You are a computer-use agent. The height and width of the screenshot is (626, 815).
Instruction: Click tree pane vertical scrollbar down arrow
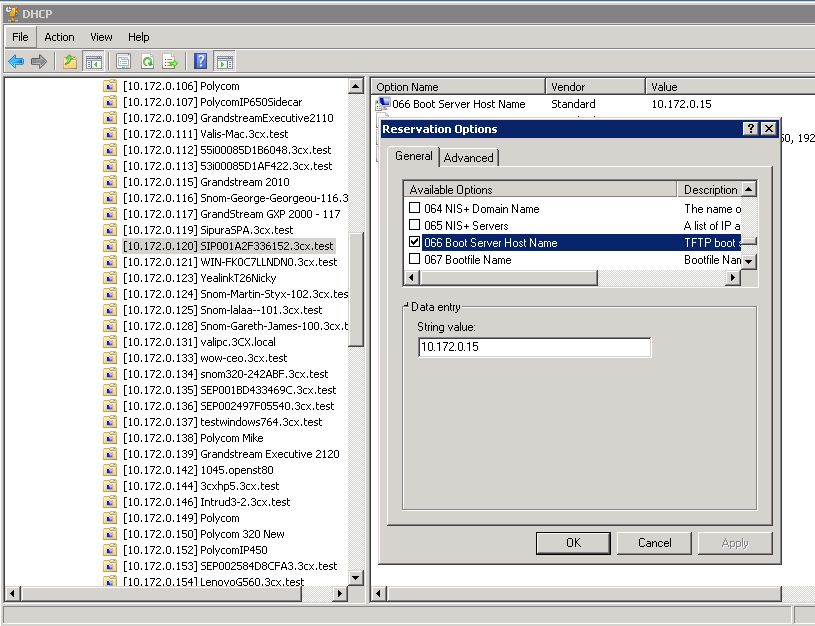[356, 578]
